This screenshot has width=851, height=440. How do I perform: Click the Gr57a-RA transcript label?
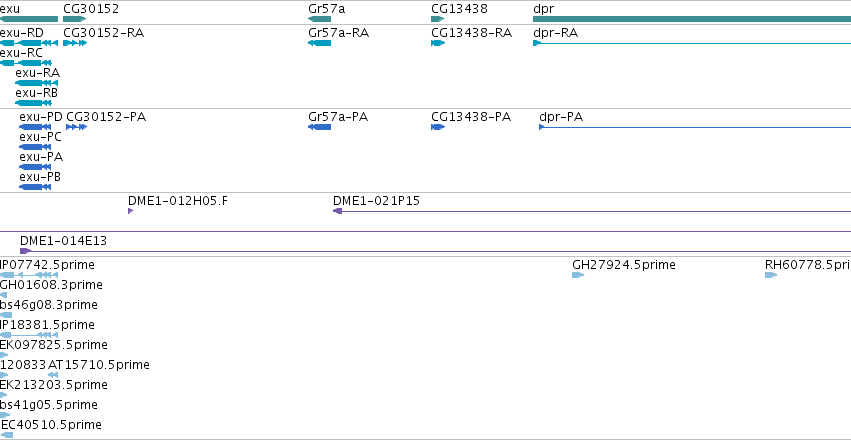click(x=338, y=33)
